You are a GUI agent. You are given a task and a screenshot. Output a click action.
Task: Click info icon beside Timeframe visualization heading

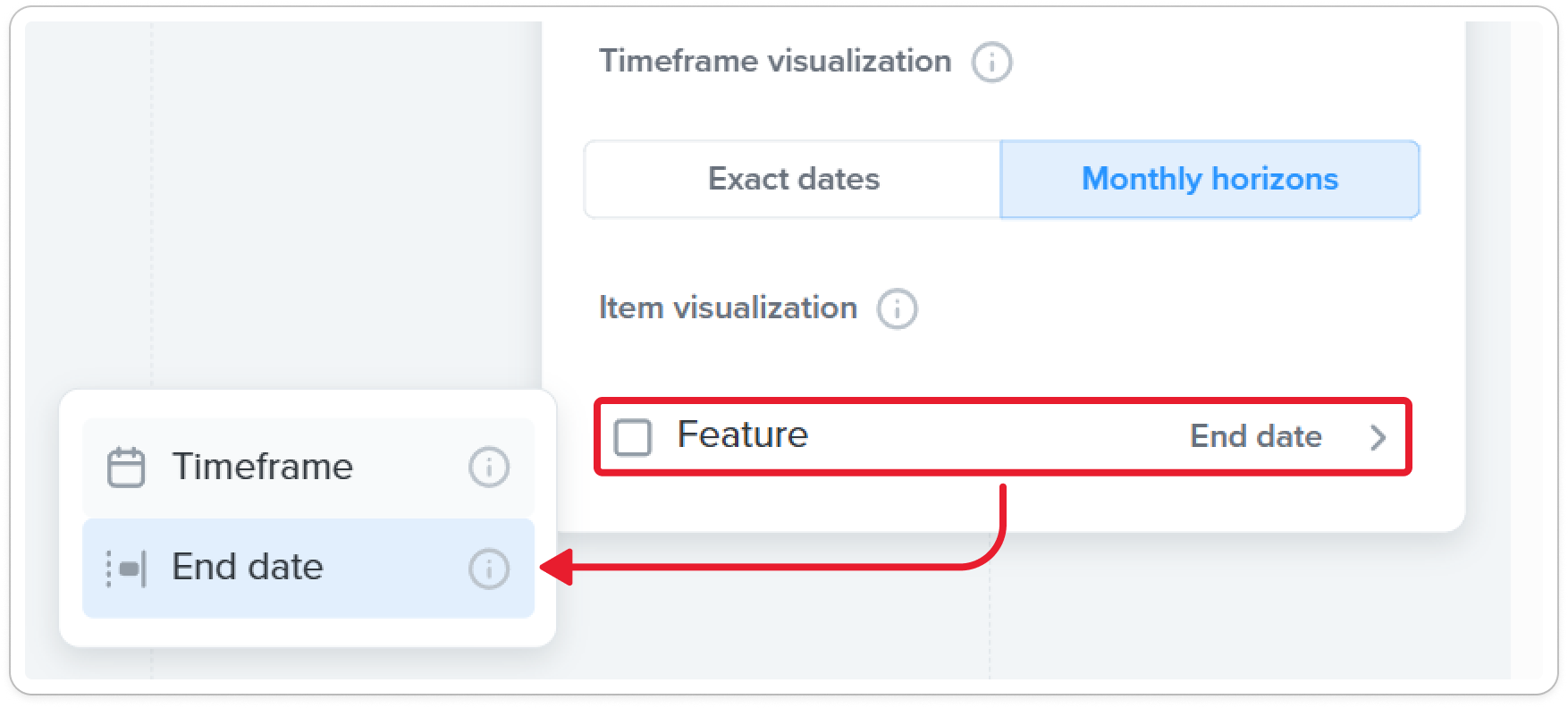pos(991,63)
